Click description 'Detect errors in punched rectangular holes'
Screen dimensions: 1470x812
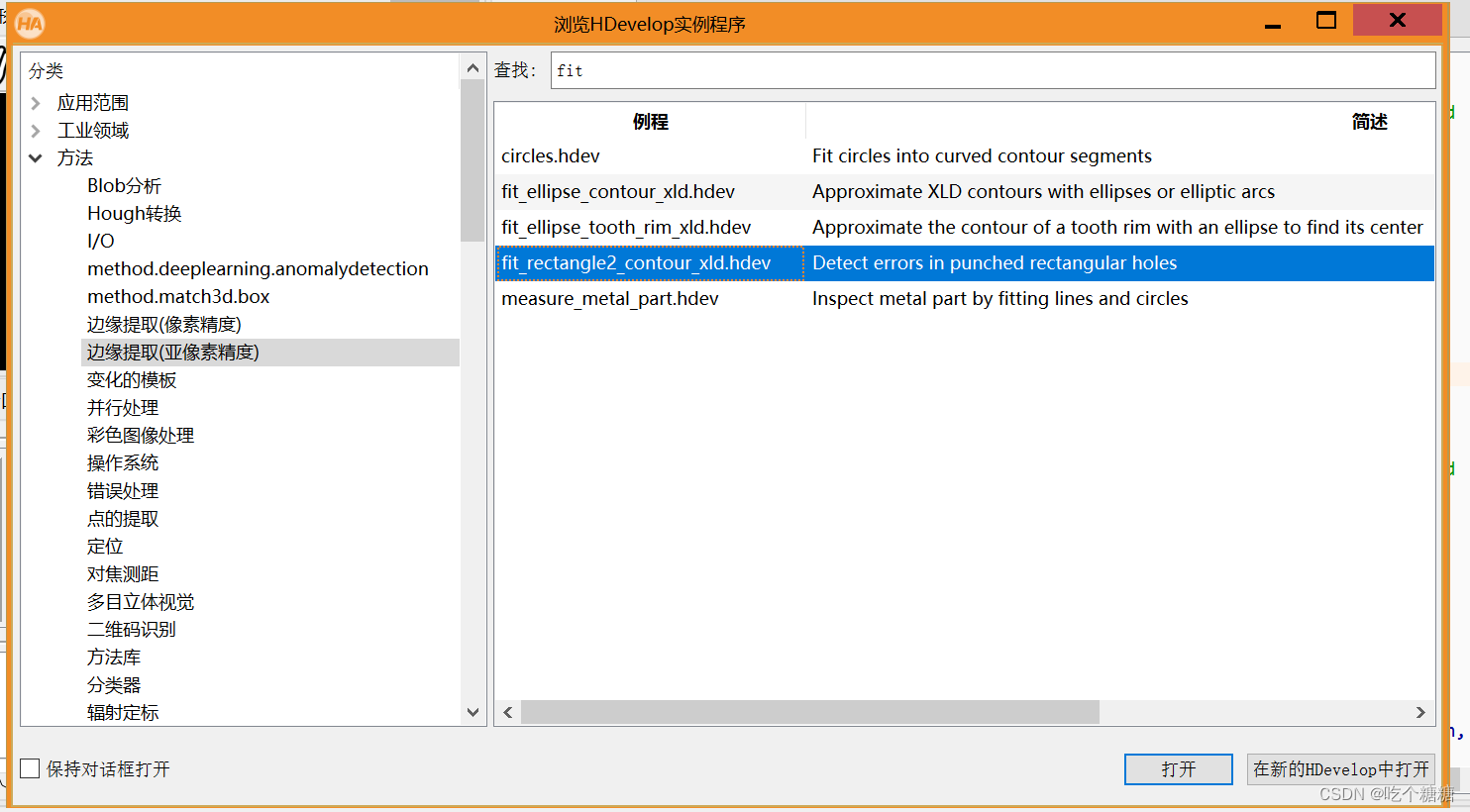[x=995, y=263]
